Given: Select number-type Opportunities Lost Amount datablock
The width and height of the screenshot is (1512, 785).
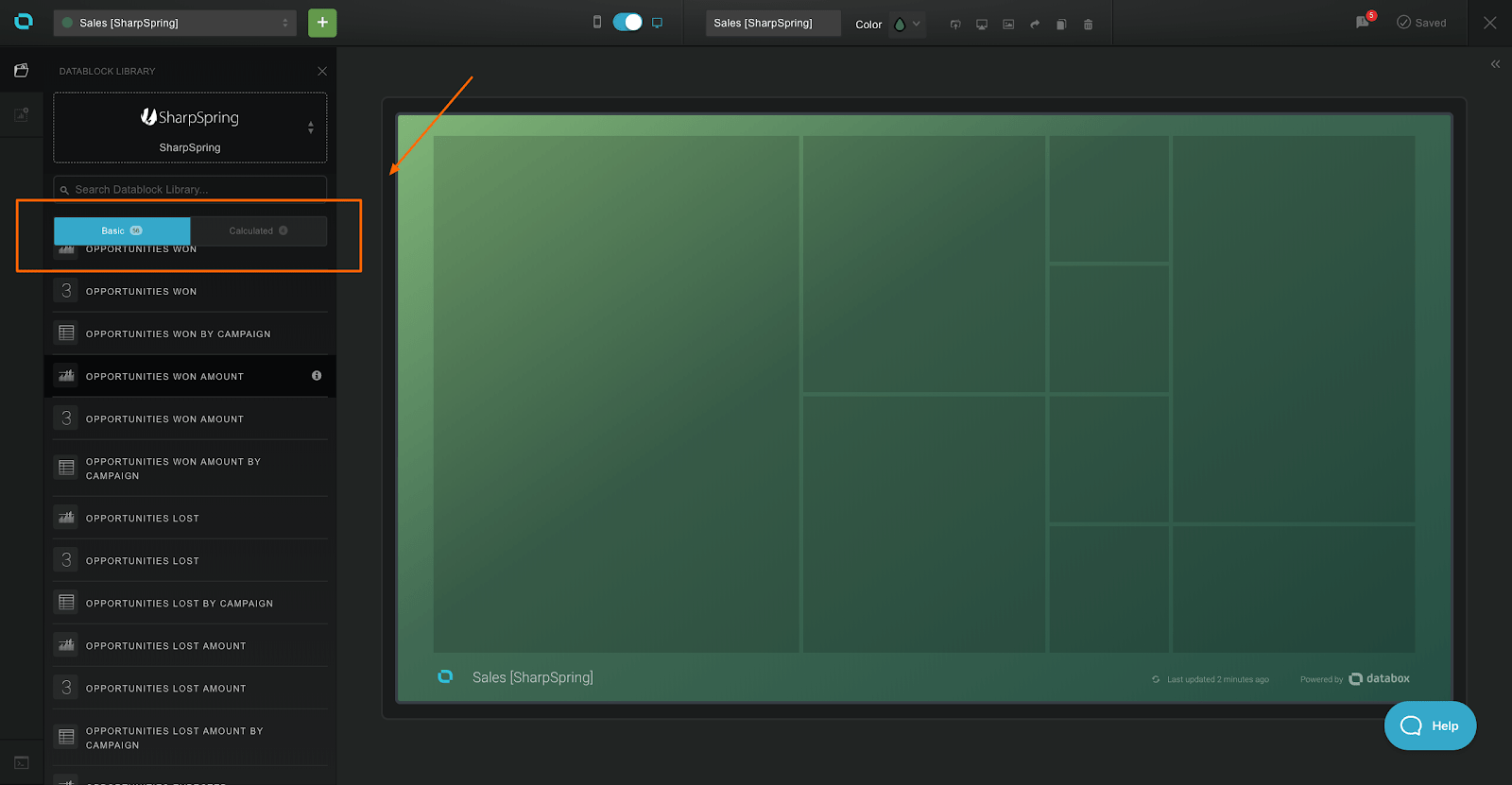Looking at the screenshot, I should (190, 688).
